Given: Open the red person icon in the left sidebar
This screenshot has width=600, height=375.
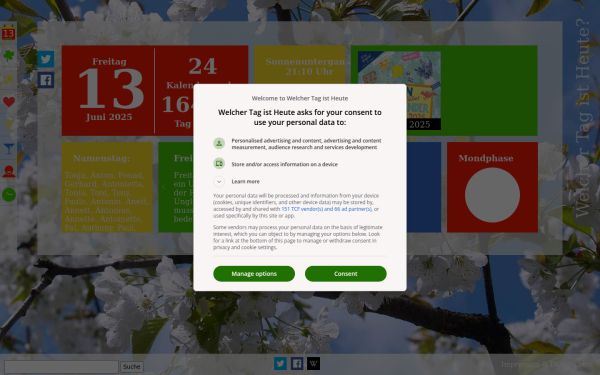Looking at the screenshot, I should [x=9, y=171].
